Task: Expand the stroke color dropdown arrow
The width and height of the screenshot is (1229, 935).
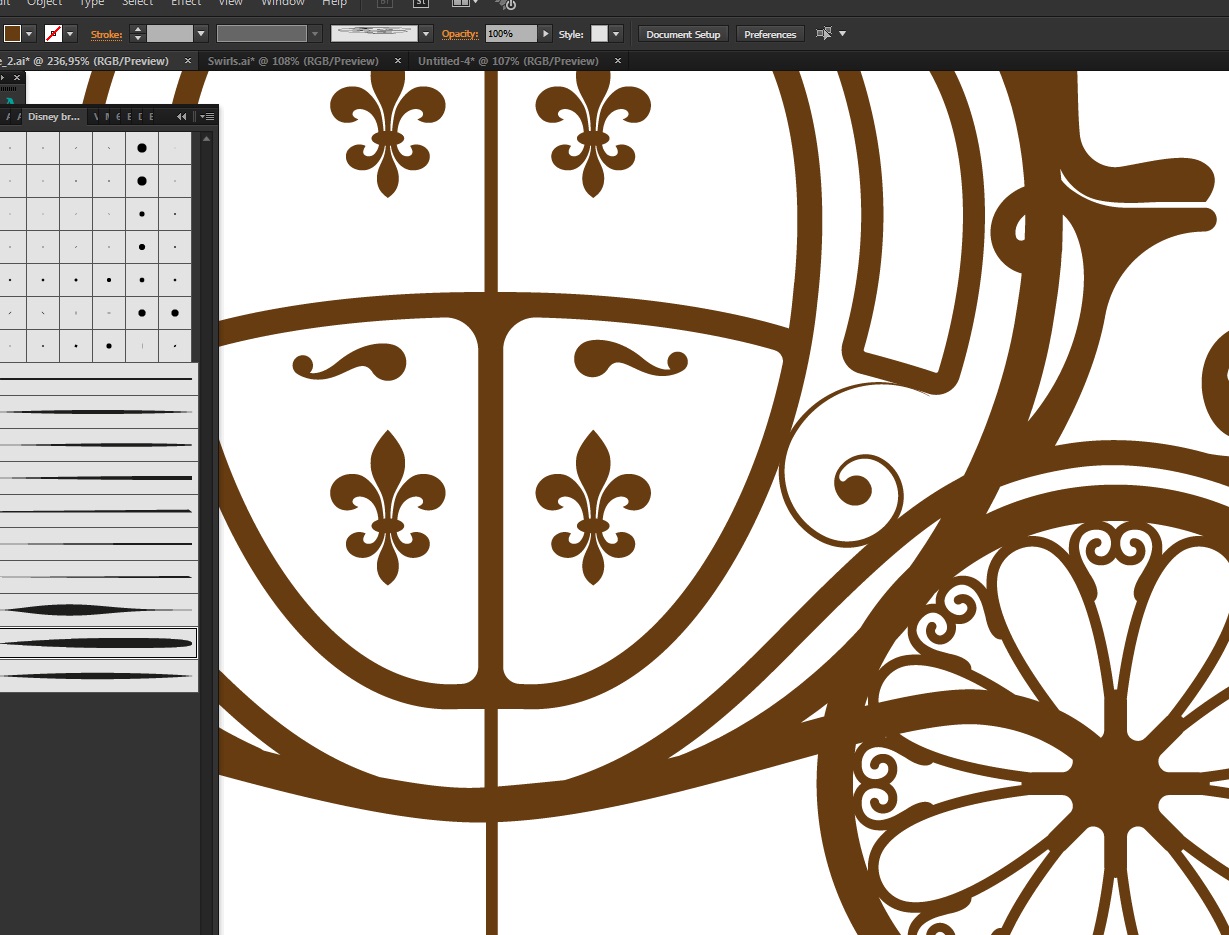Action: click(71, 34)
